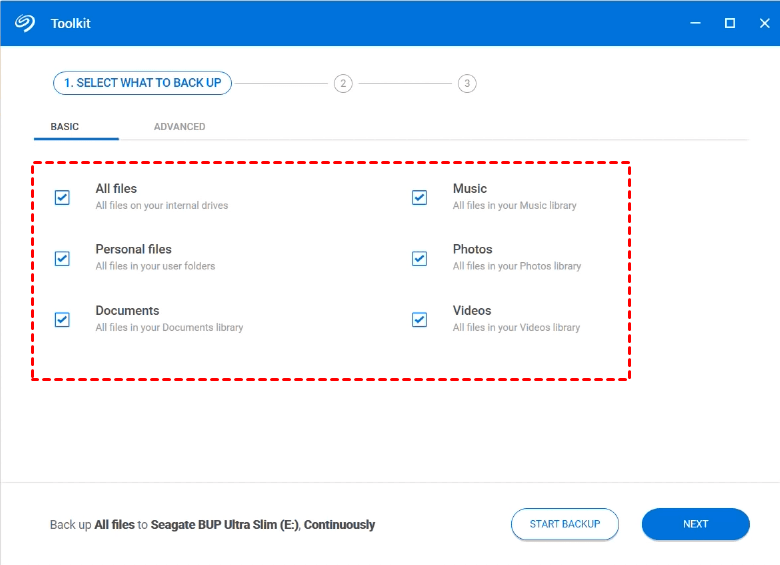Disable the Videos checkbox

coord(419,319)
